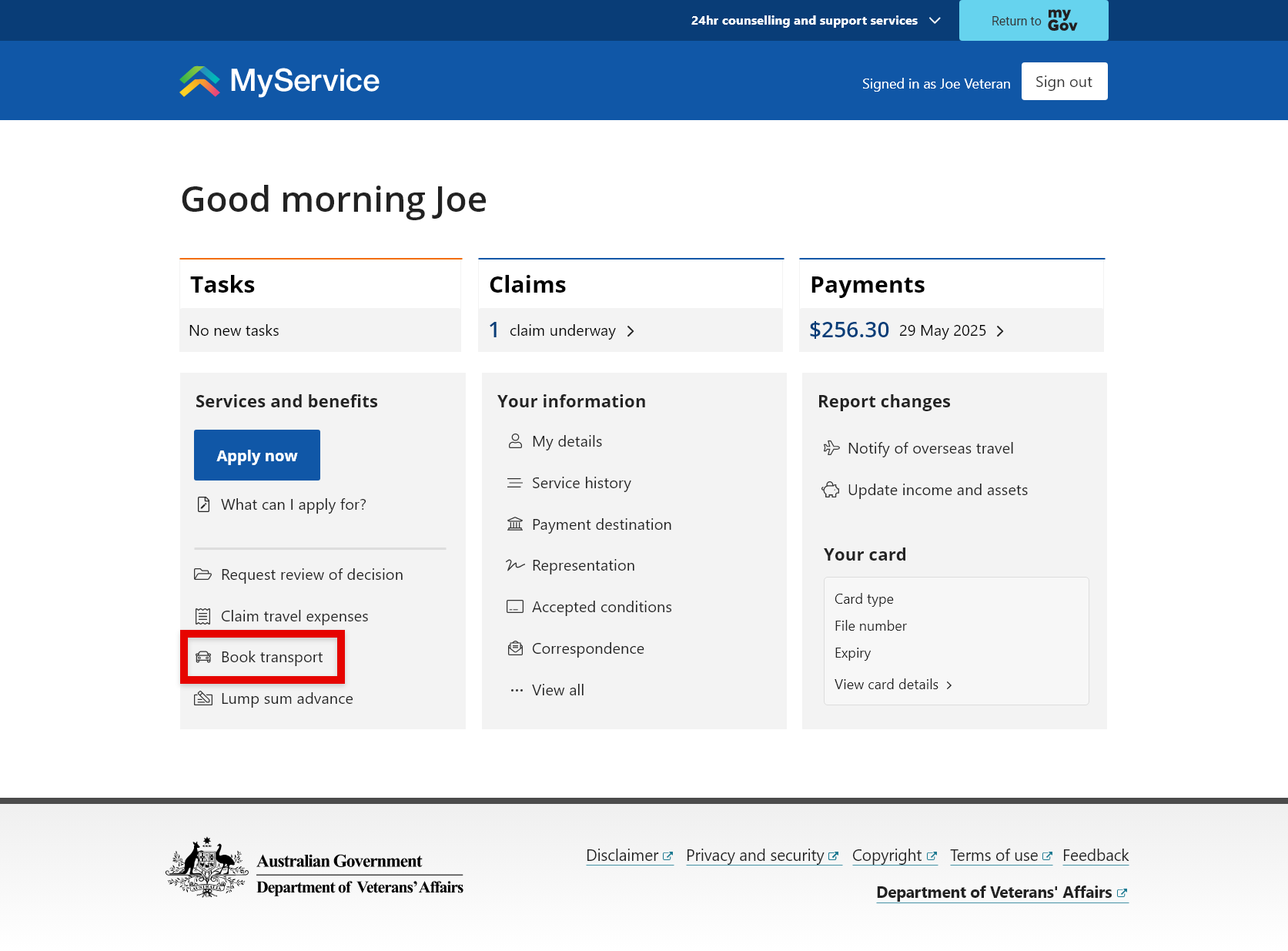Click the airplane icon for overseas travel

(831, 448)
